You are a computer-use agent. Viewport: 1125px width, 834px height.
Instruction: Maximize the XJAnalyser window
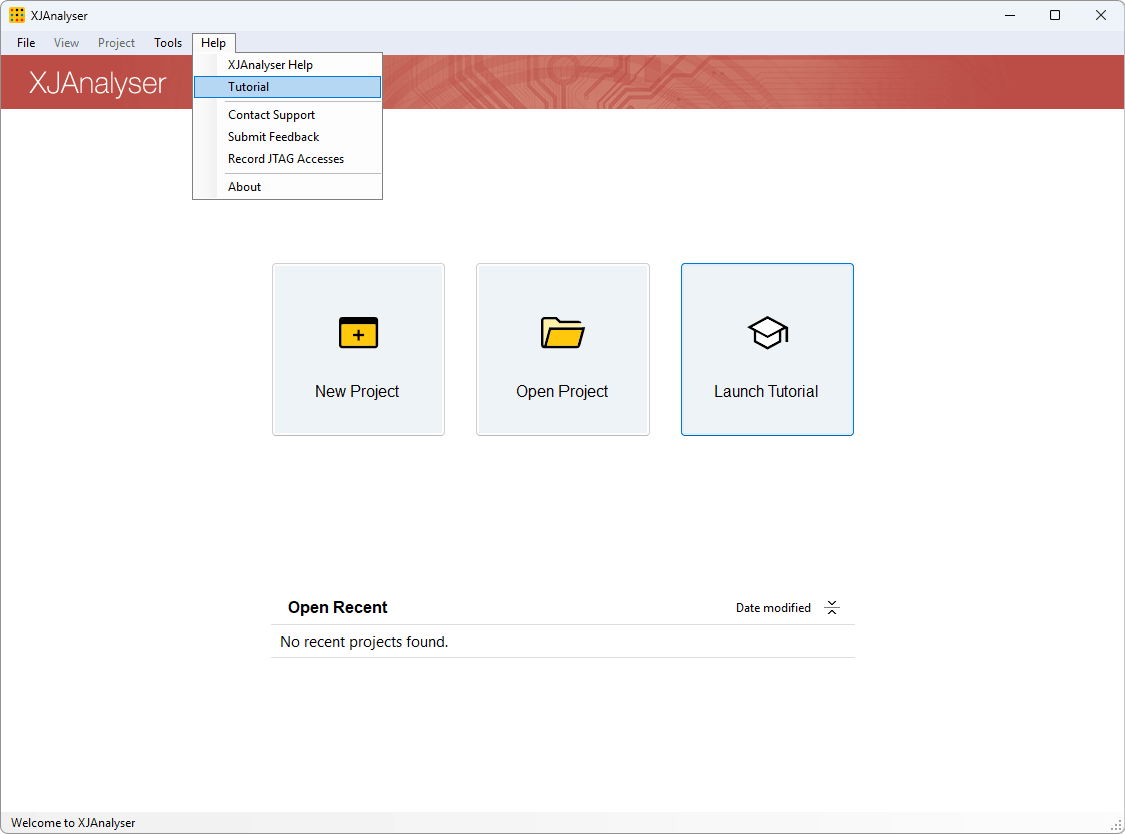point(1054,15)
